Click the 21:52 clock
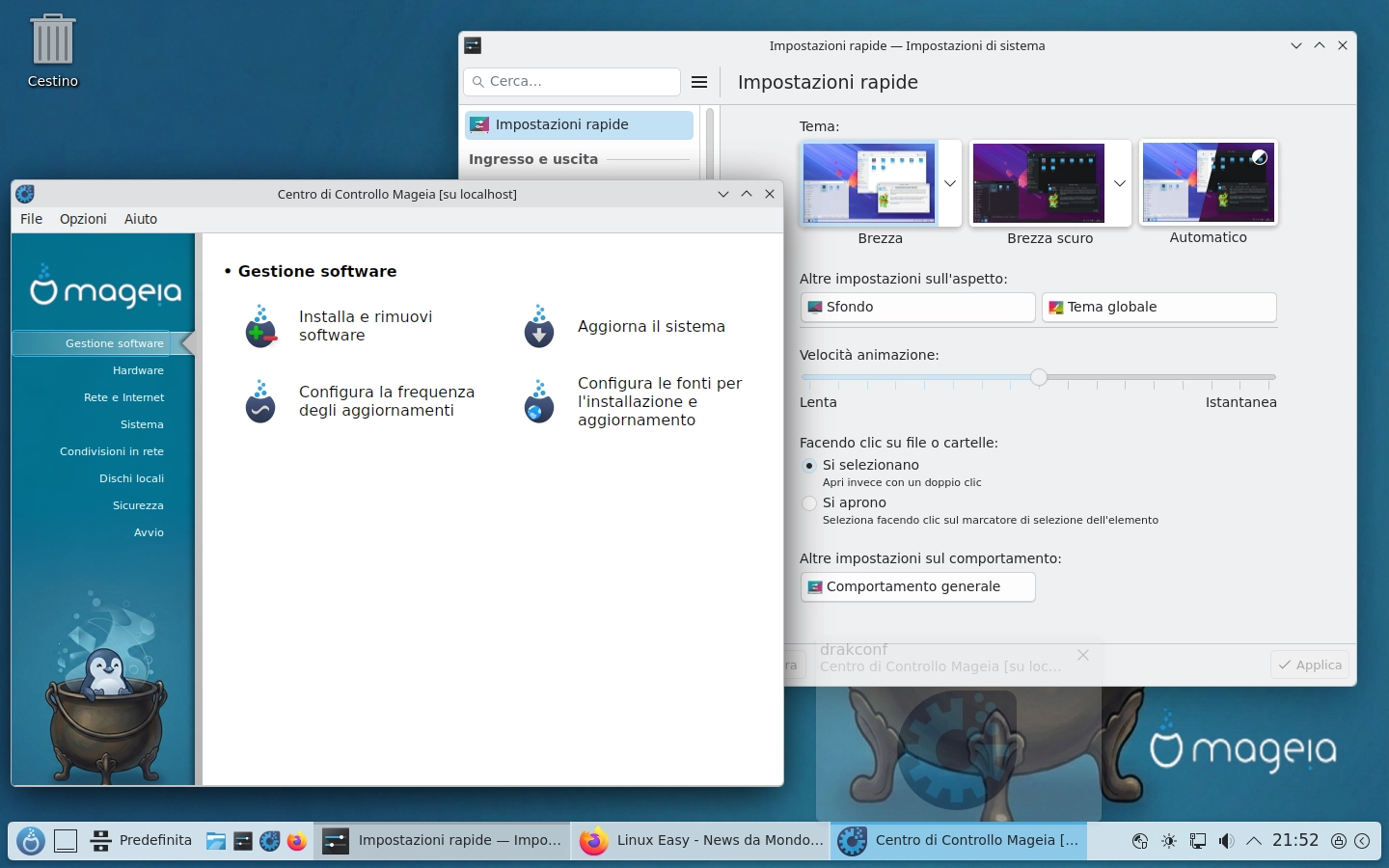This screenshot has width=1389, height=868. point(1295,841)
